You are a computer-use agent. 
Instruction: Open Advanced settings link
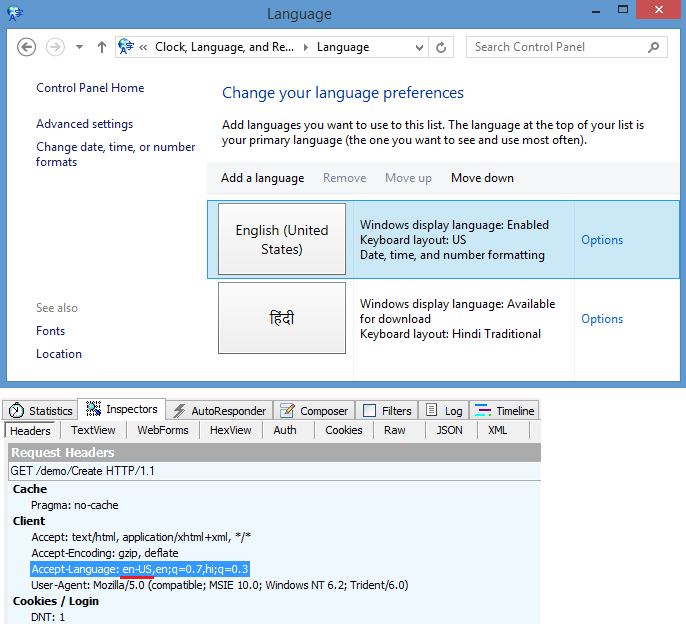(x=84, y=124)
